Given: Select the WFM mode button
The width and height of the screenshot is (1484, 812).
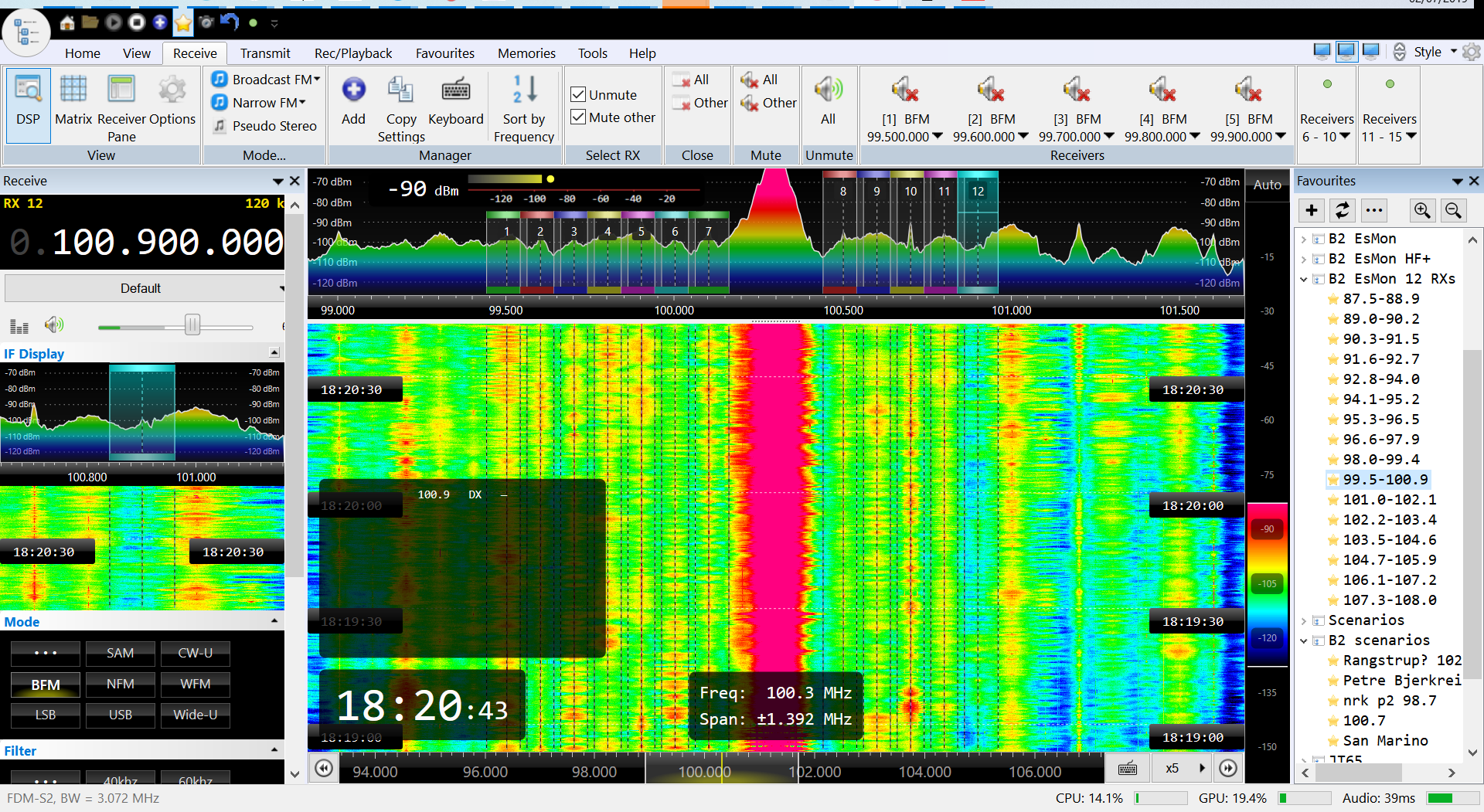Looking at the screenshot, I should tap(195, 684).
